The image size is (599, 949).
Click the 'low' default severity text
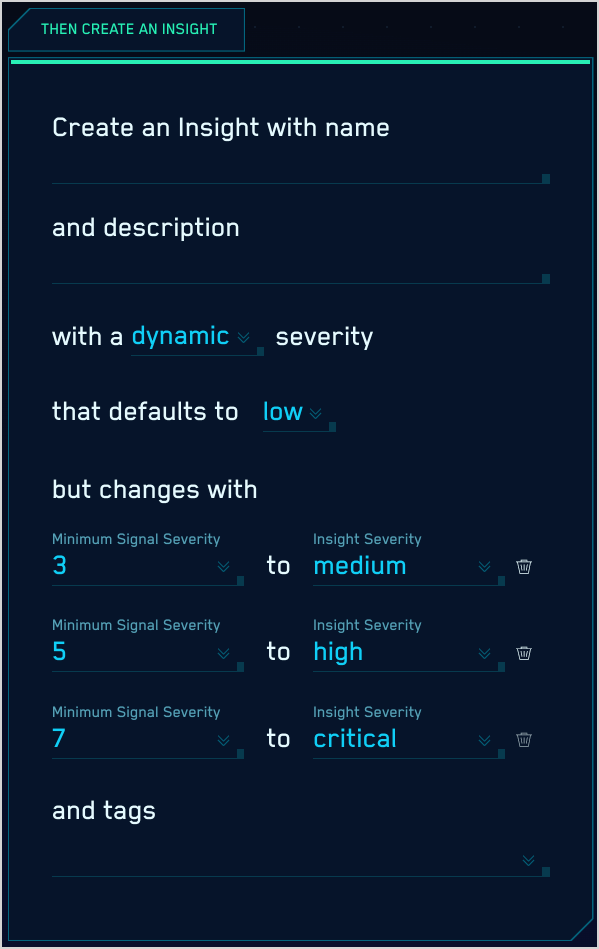click(283, 411)
